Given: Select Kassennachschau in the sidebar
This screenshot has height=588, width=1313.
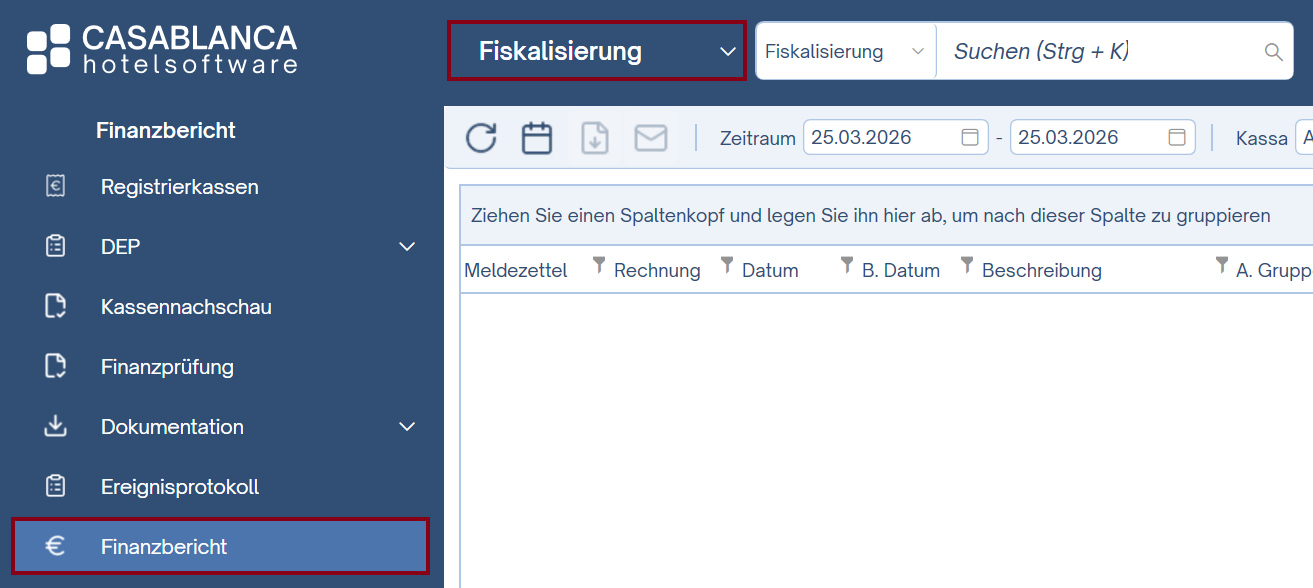Looking at the screenshot, I should [x=186, y=306].
